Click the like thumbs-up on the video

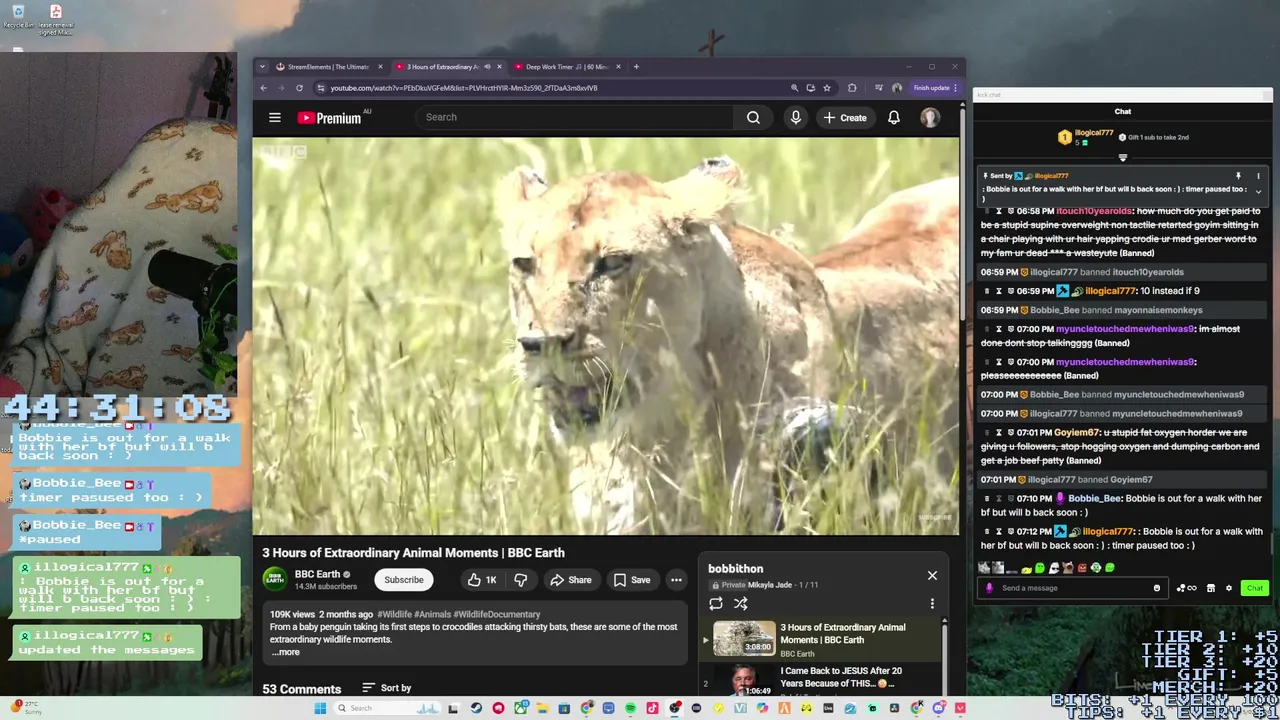pyautogui.click(x=482, y=580)
